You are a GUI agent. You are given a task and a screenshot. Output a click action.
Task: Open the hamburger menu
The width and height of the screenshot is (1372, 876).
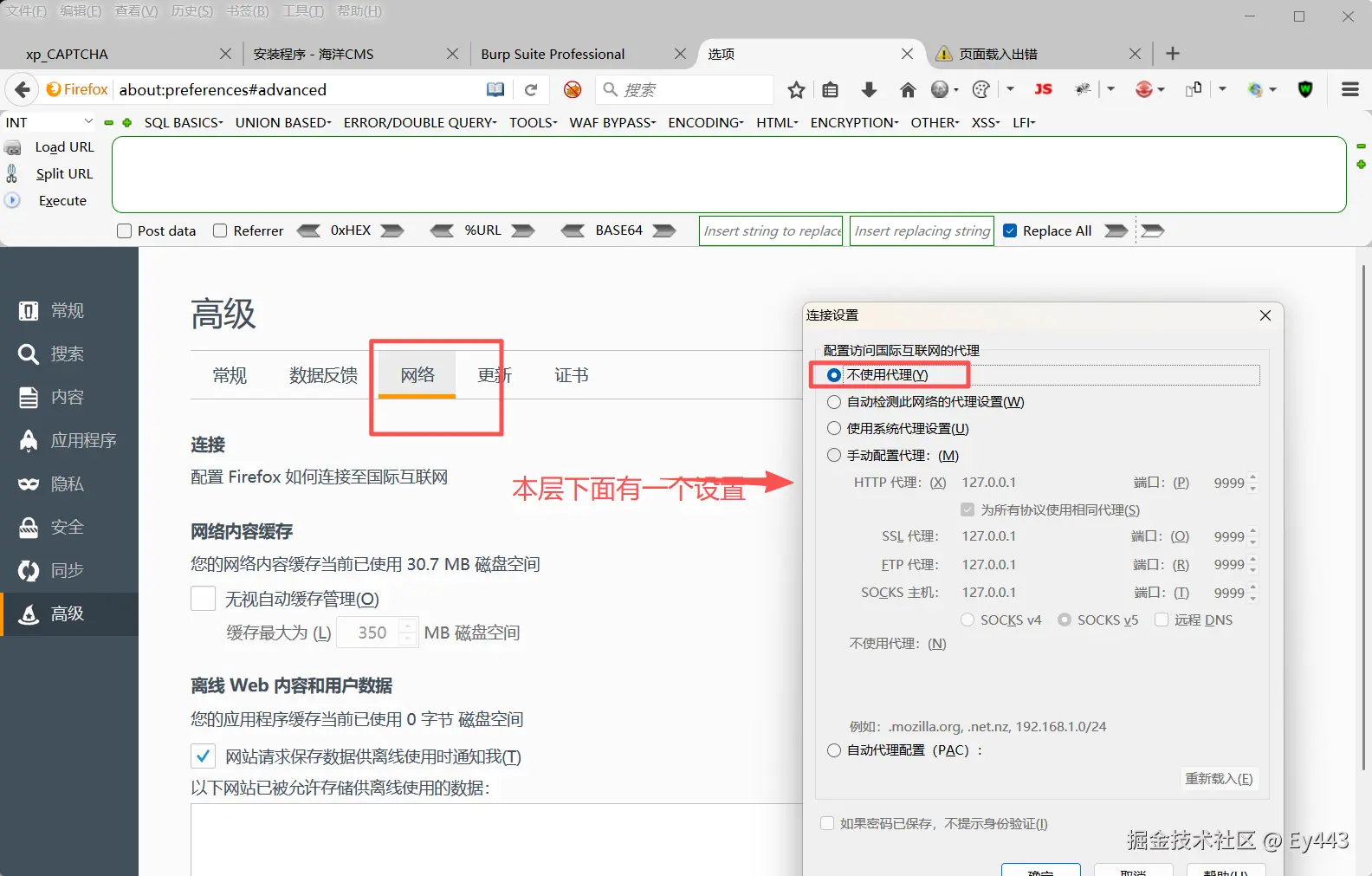point(1349,89)
